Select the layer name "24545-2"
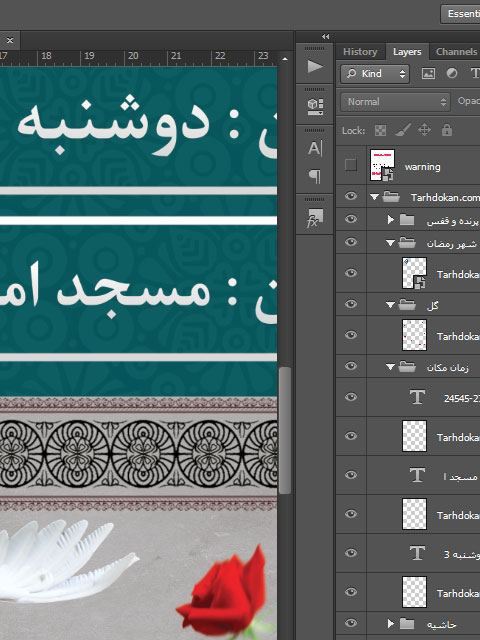The image size is (480, 640). coord(462,398)
